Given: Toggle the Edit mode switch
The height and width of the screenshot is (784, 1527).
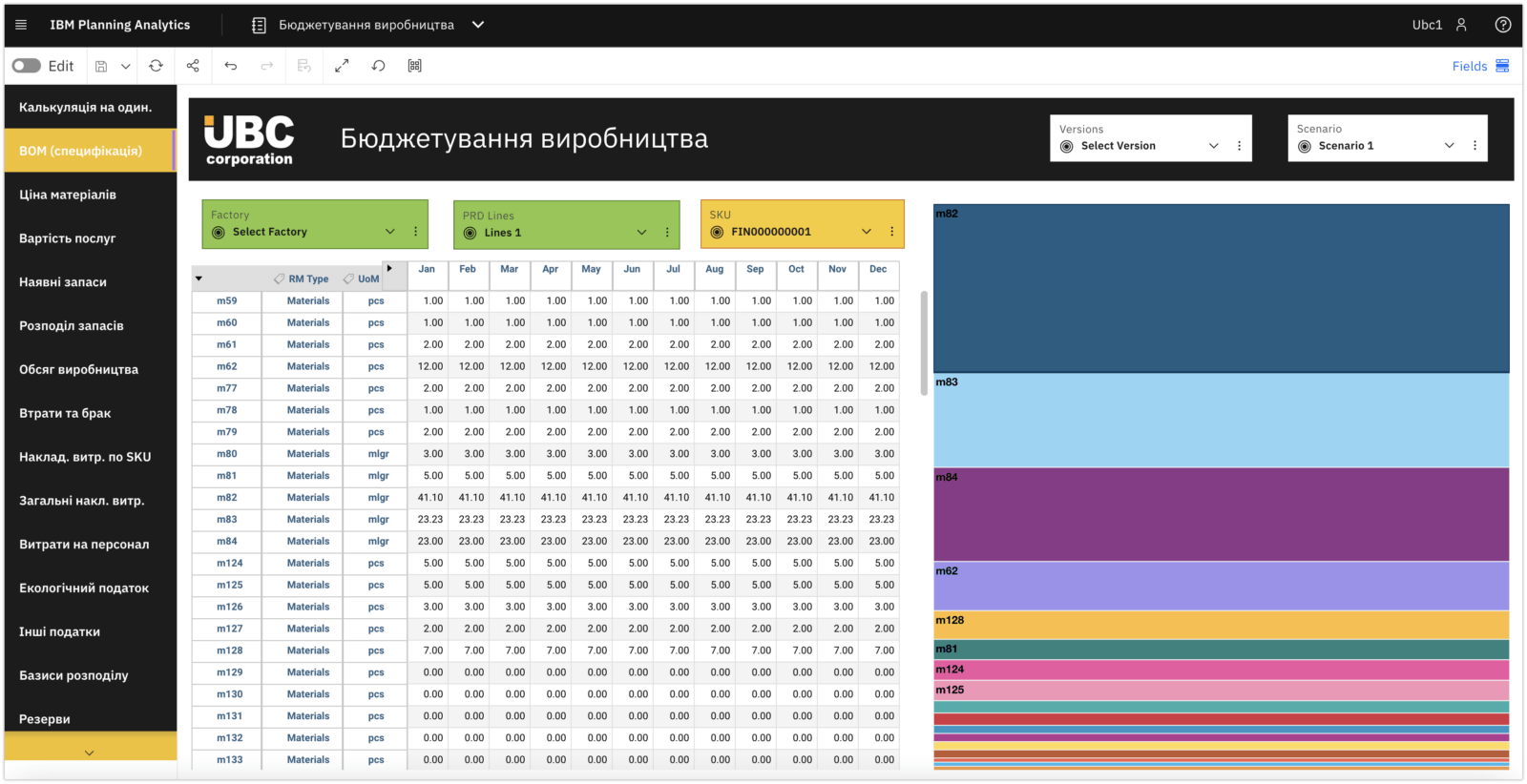Looking at the screenshot, I should [x=27, y=66].
